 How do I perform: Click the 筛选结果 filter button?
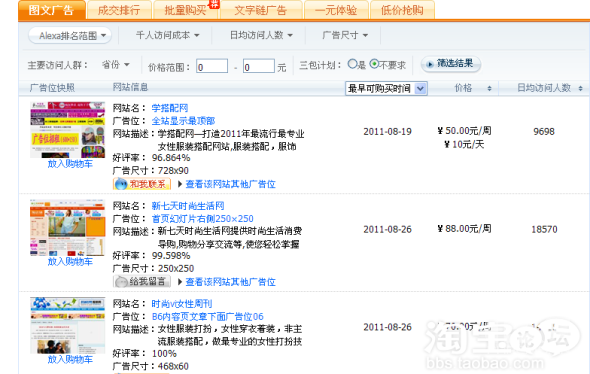click(x=451, y=64)
